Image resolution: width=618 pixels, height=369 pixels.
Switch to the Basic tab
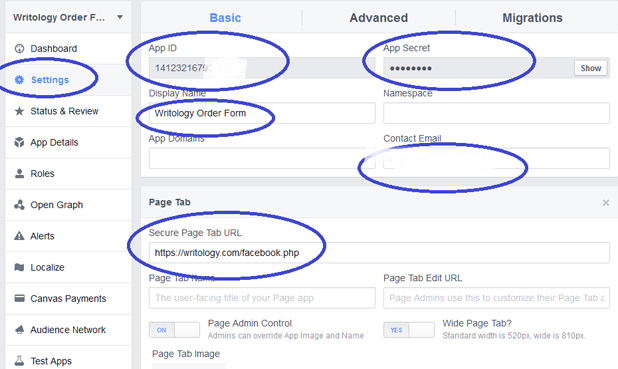click(x=225, y=18)
